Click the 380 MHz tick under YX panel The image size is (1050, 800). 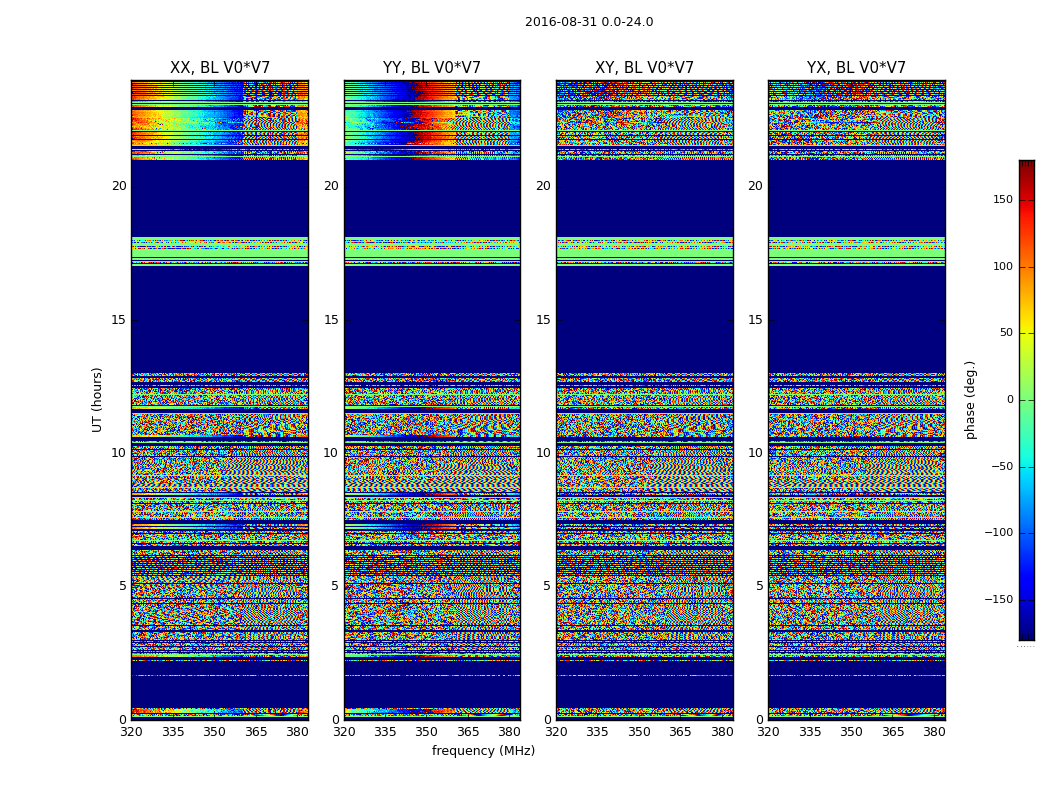[934, 732]
